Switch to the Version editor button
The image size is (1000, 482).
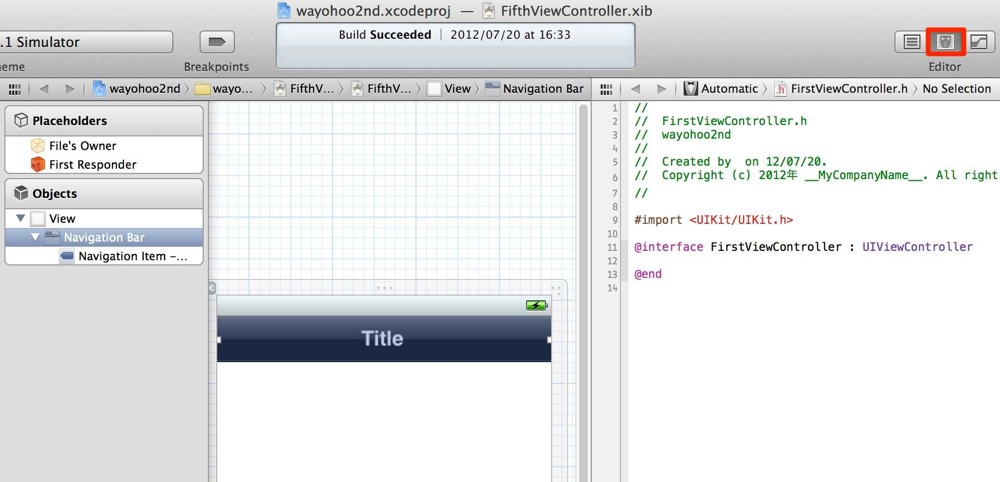(x=978, y=42)
